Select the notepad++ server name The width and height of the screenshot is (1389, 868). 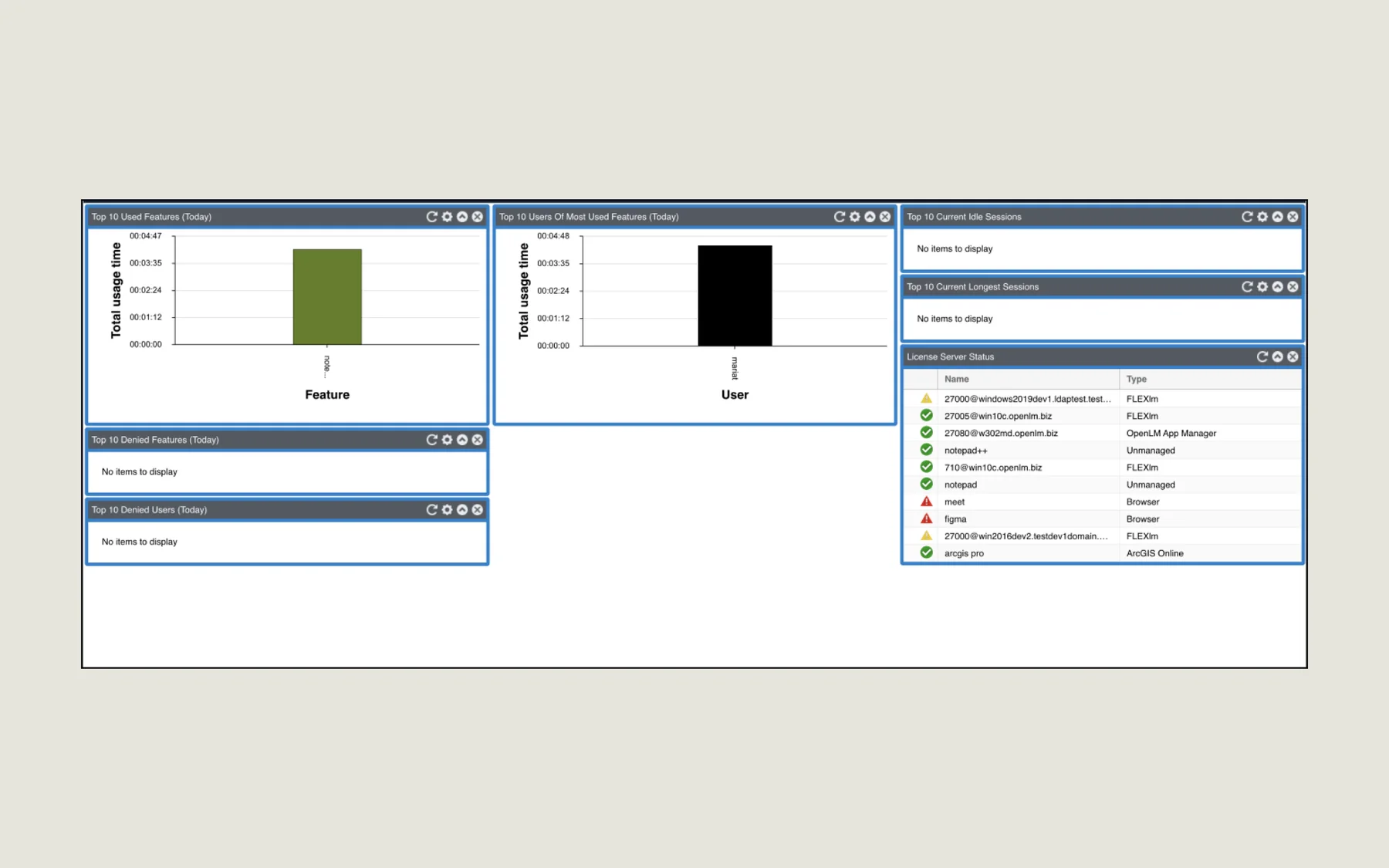[x=965, y=451]
